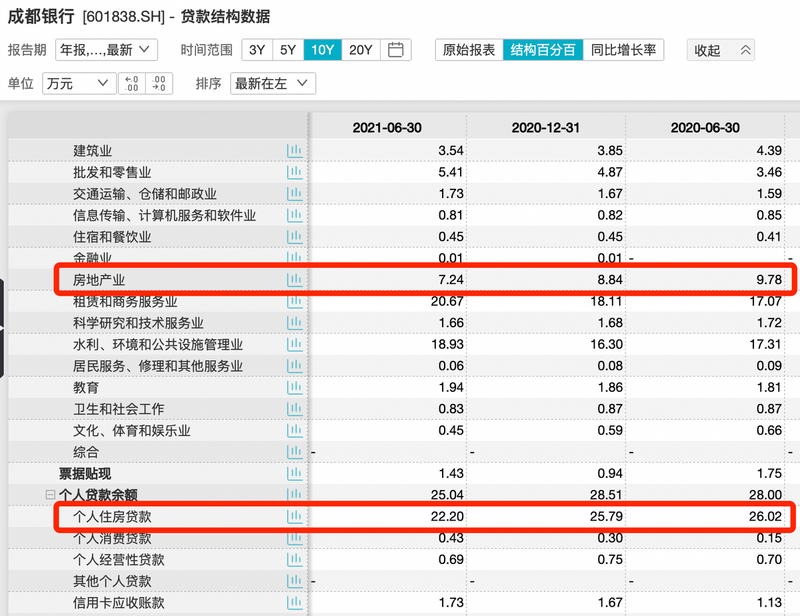
Task: Click the 4.87 value for 批发和零售业
Action: click(610, 173)
